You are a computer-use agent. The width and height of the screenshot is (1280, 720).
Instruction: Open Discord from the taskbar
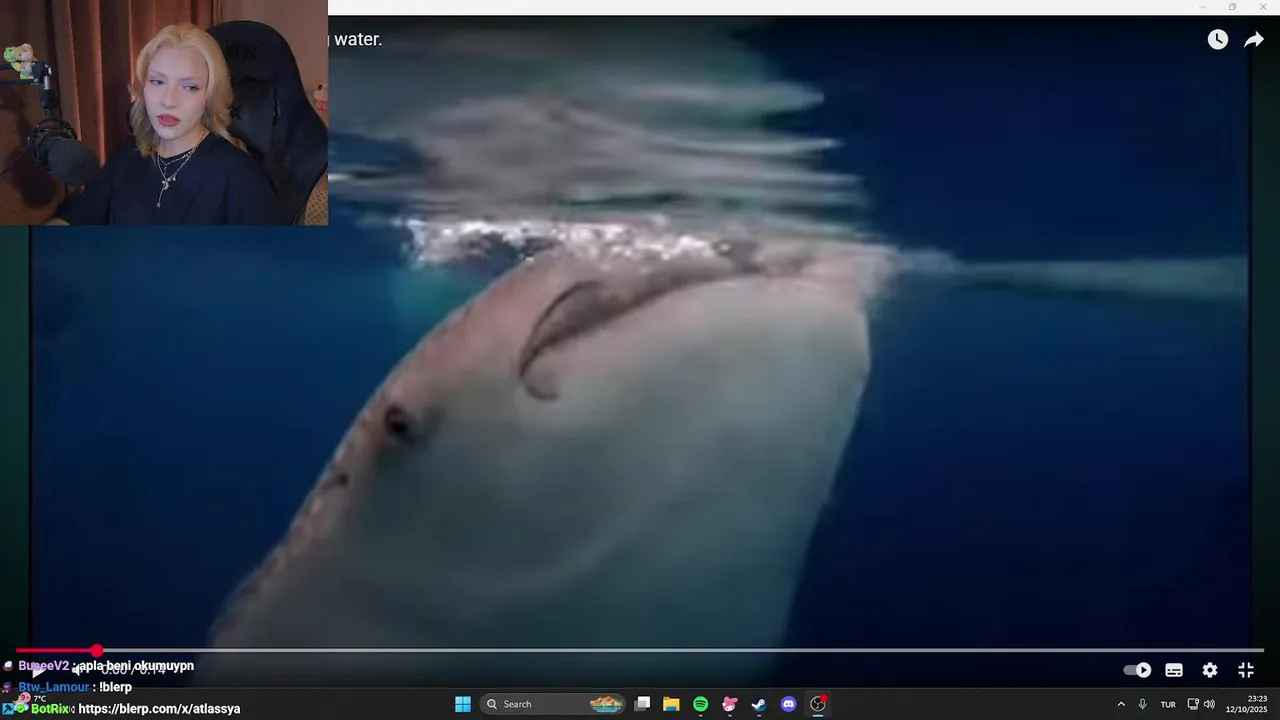coord(788,704)
